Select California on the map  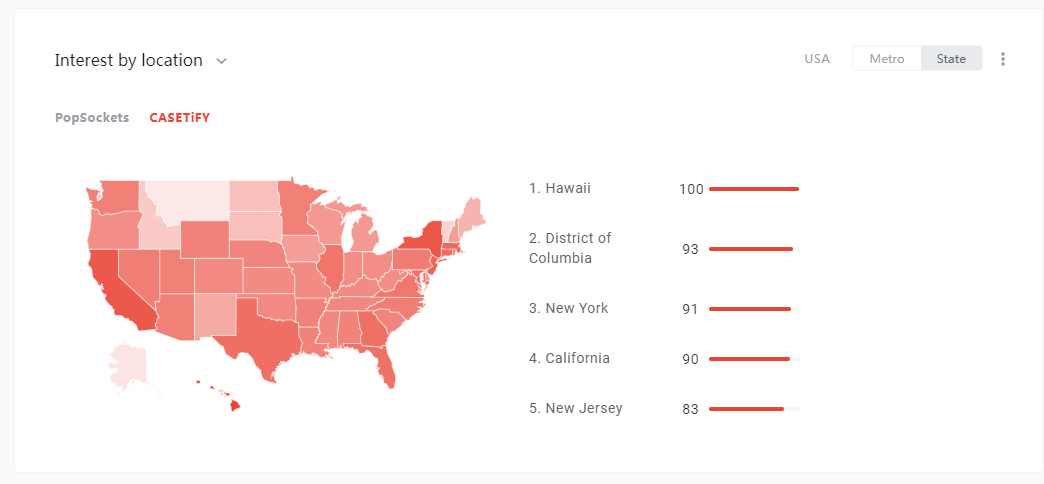(119, 288)
